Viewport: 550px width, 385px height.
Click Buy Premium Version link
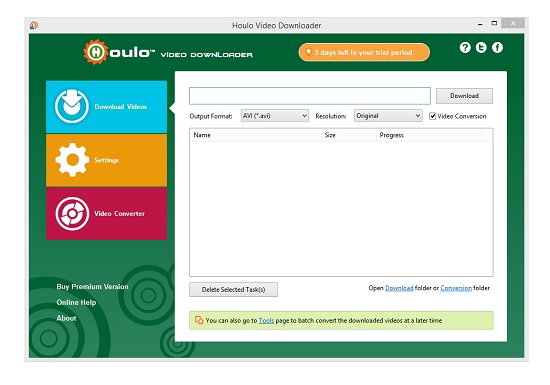(92, 286)
